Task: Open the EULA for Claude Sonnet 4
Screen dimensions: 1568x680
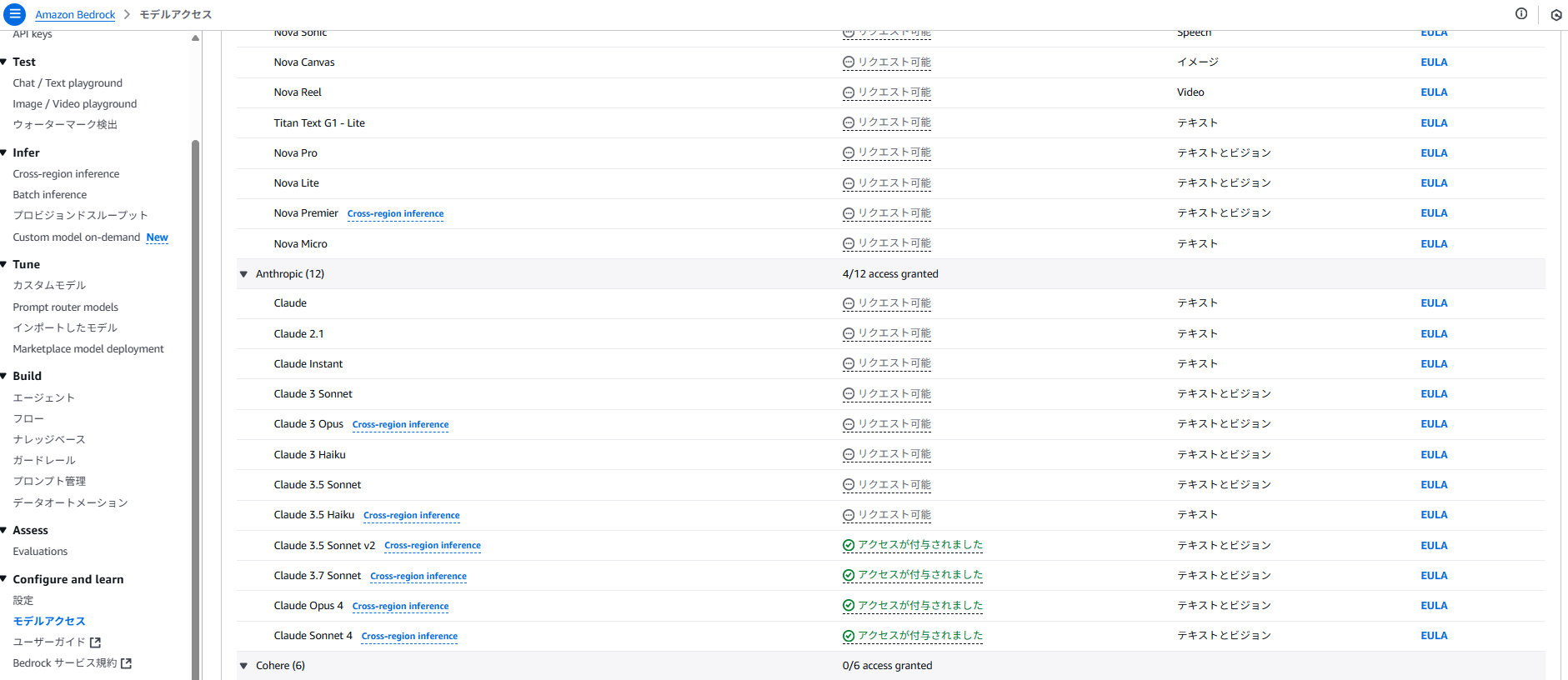Action: 1434,636
